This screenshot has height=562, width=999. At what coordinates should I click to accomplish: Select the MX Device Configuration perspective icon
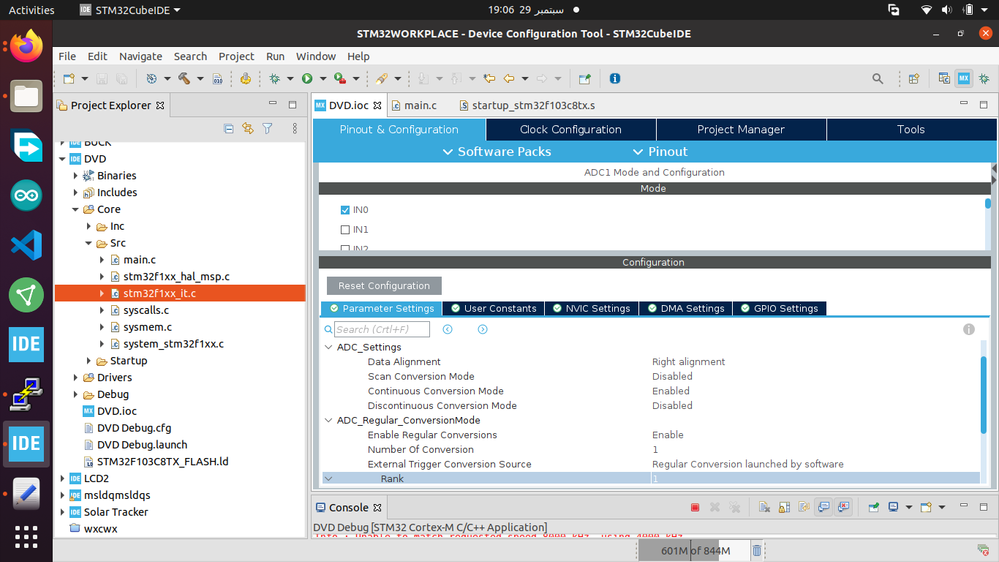pos(964,78)
